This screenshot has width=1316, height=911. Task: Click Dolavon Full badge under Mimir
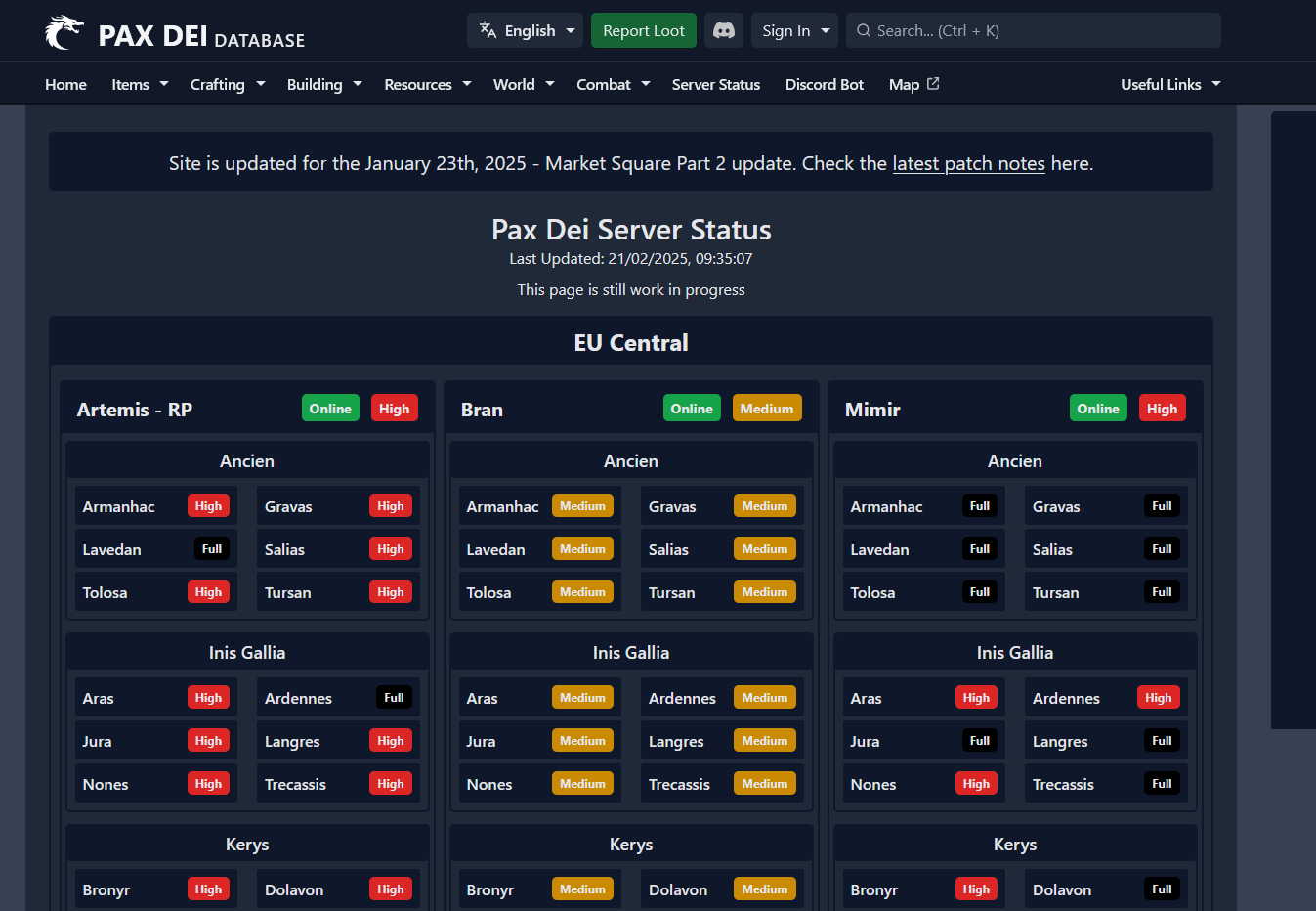click(x=1162, y=889)
